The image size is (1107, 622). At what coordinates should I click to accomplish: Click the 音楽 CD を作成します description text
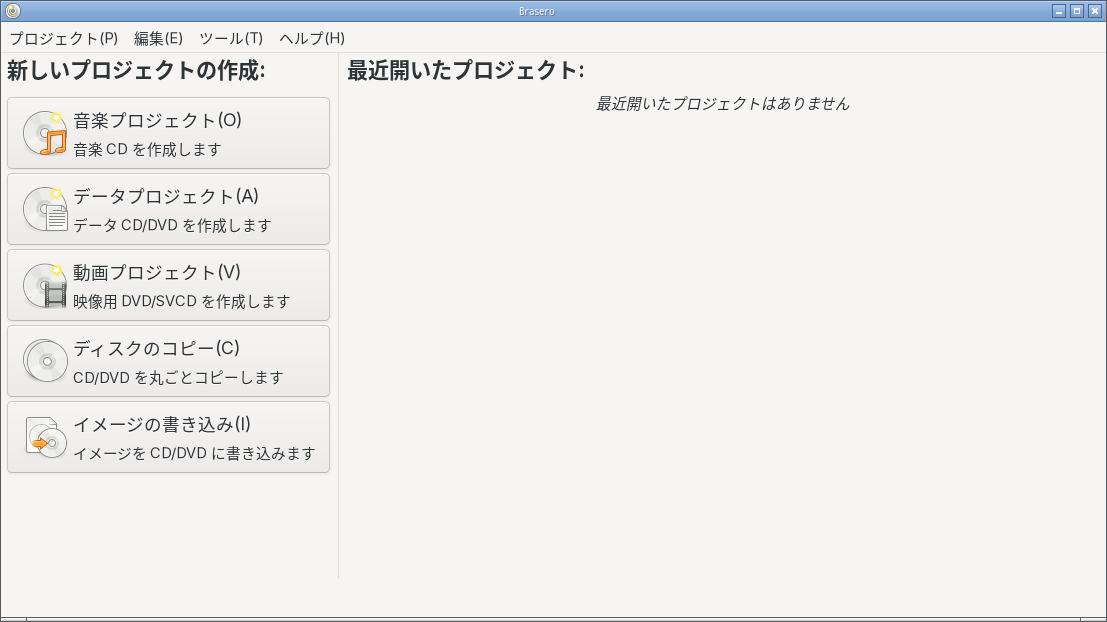[x=148, y=150]
